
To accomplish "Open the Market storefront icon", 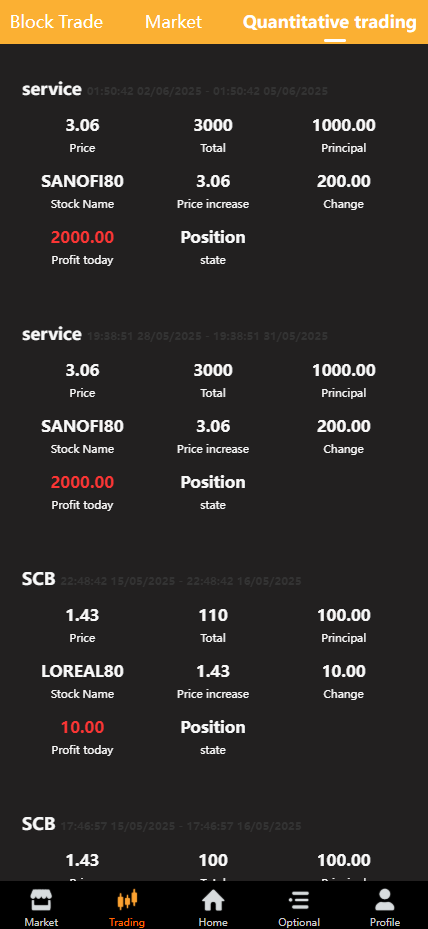I will 41,901.
